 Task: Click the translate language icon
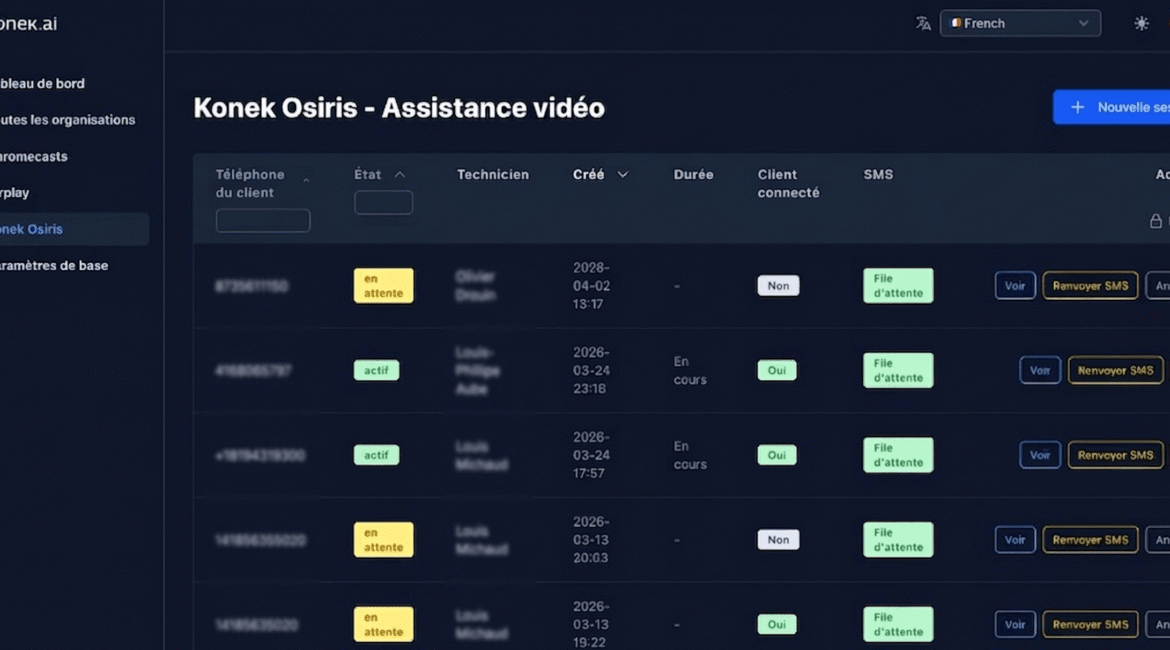click(x=923, y=23)
